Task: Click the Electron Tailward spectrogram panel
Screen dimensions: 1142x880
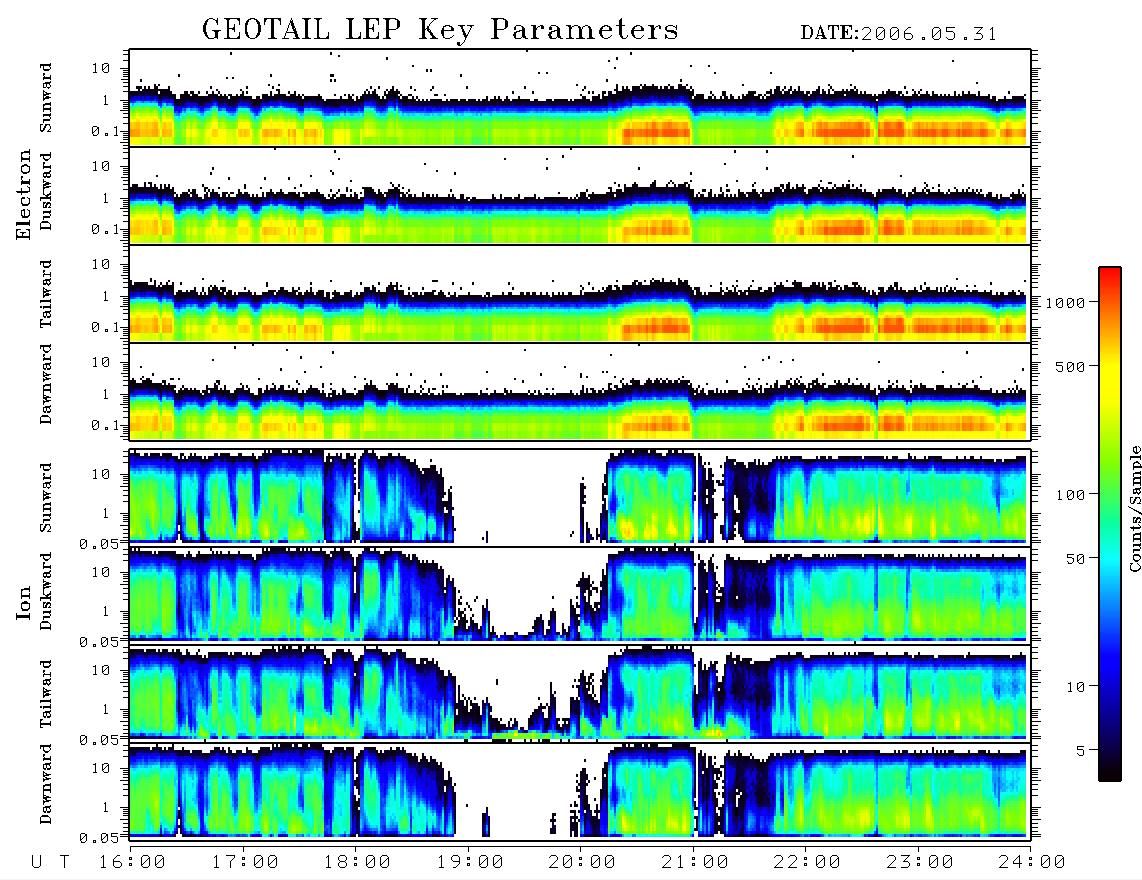Action: tap(580, 294)
